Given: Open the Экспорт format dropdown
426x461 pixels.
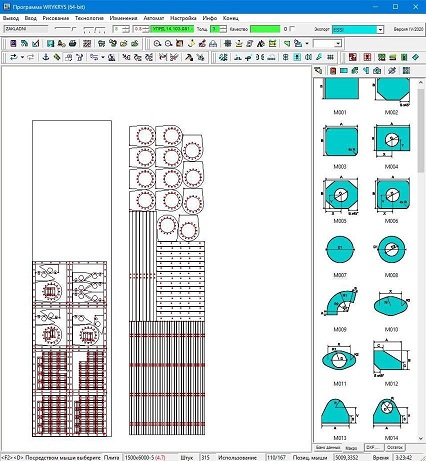Looking at the screenshot, I should 380,30.
